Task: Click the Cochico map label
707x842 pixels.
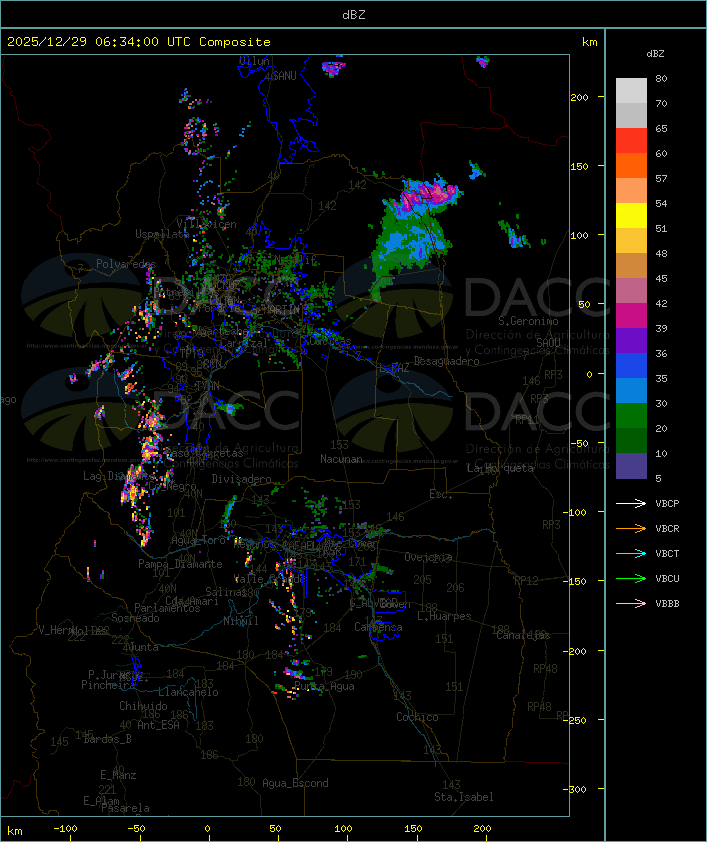Action: point(417,717)
